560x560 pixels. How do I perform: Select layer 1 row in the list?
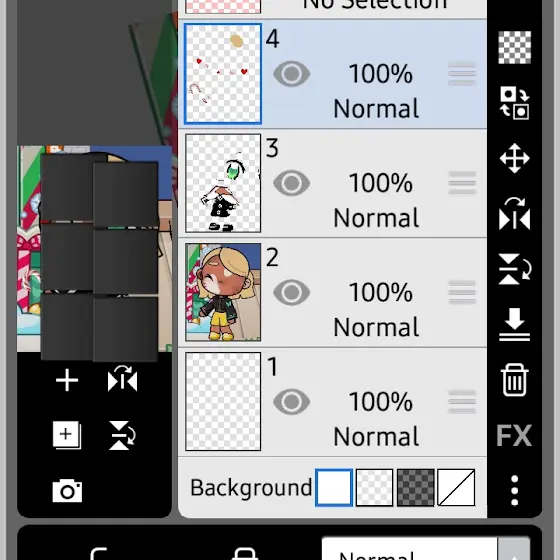(332, 402)
